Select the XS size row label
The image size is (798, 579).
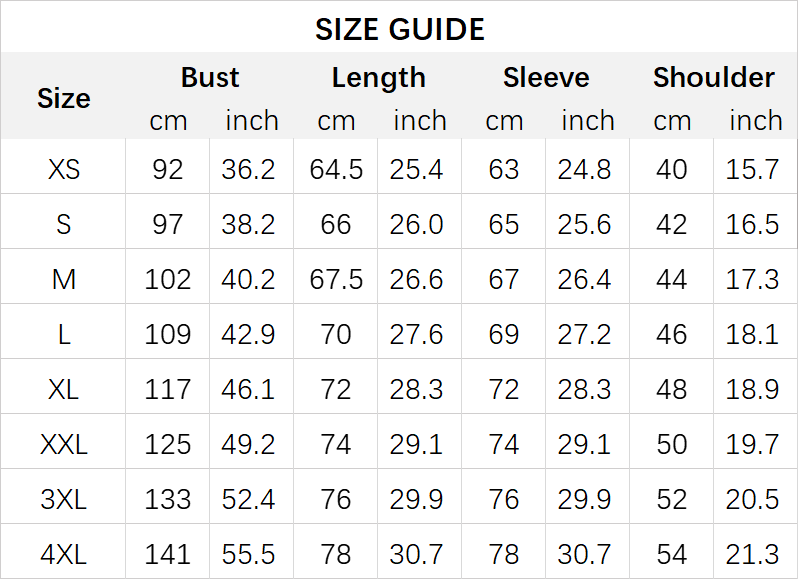point(63,169)
